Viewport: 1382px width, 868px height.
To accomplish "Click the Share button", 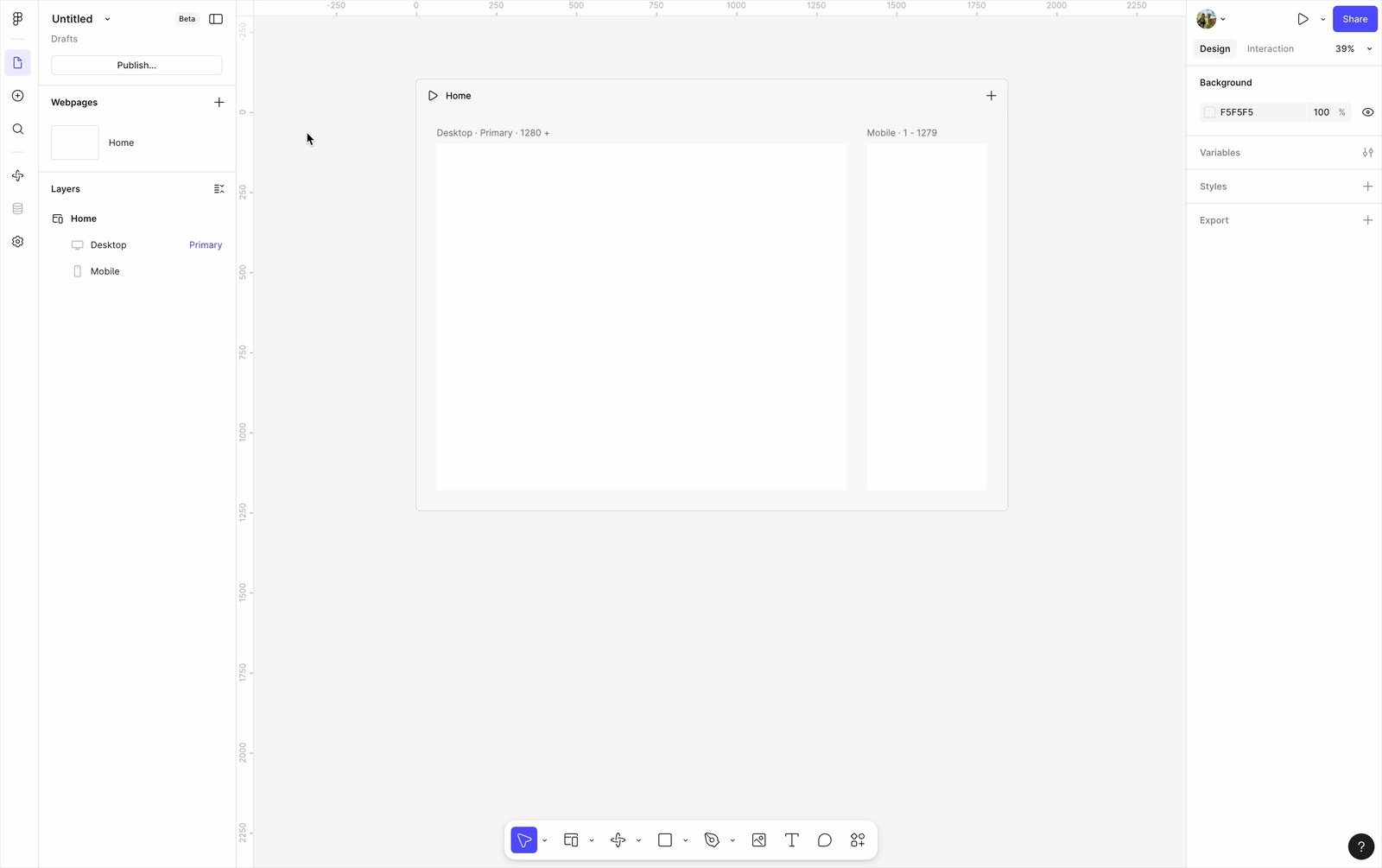I will 1354,19.
